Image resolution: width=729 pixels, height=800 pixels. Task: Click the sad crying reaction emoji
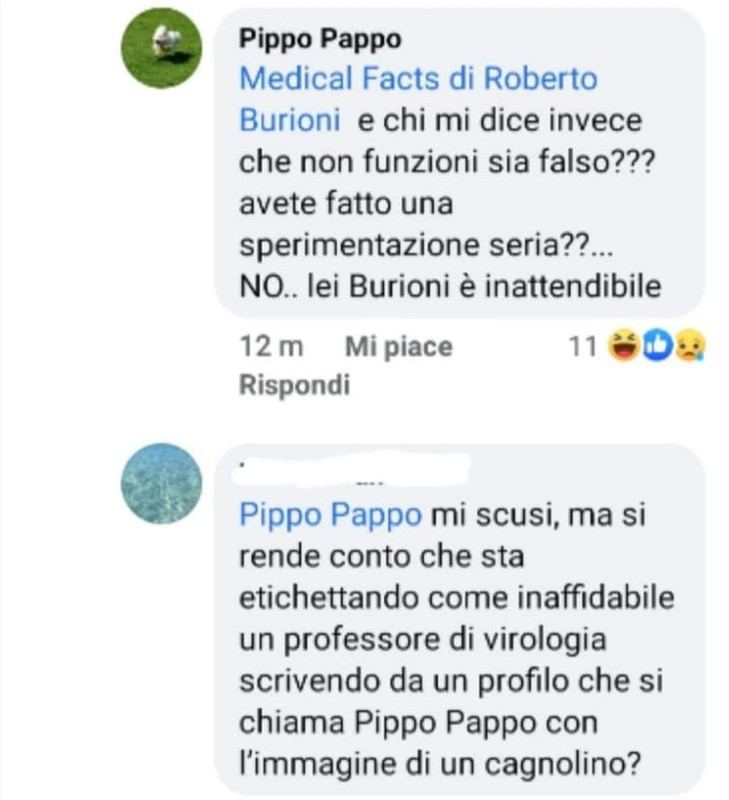[x=690, y=346]
